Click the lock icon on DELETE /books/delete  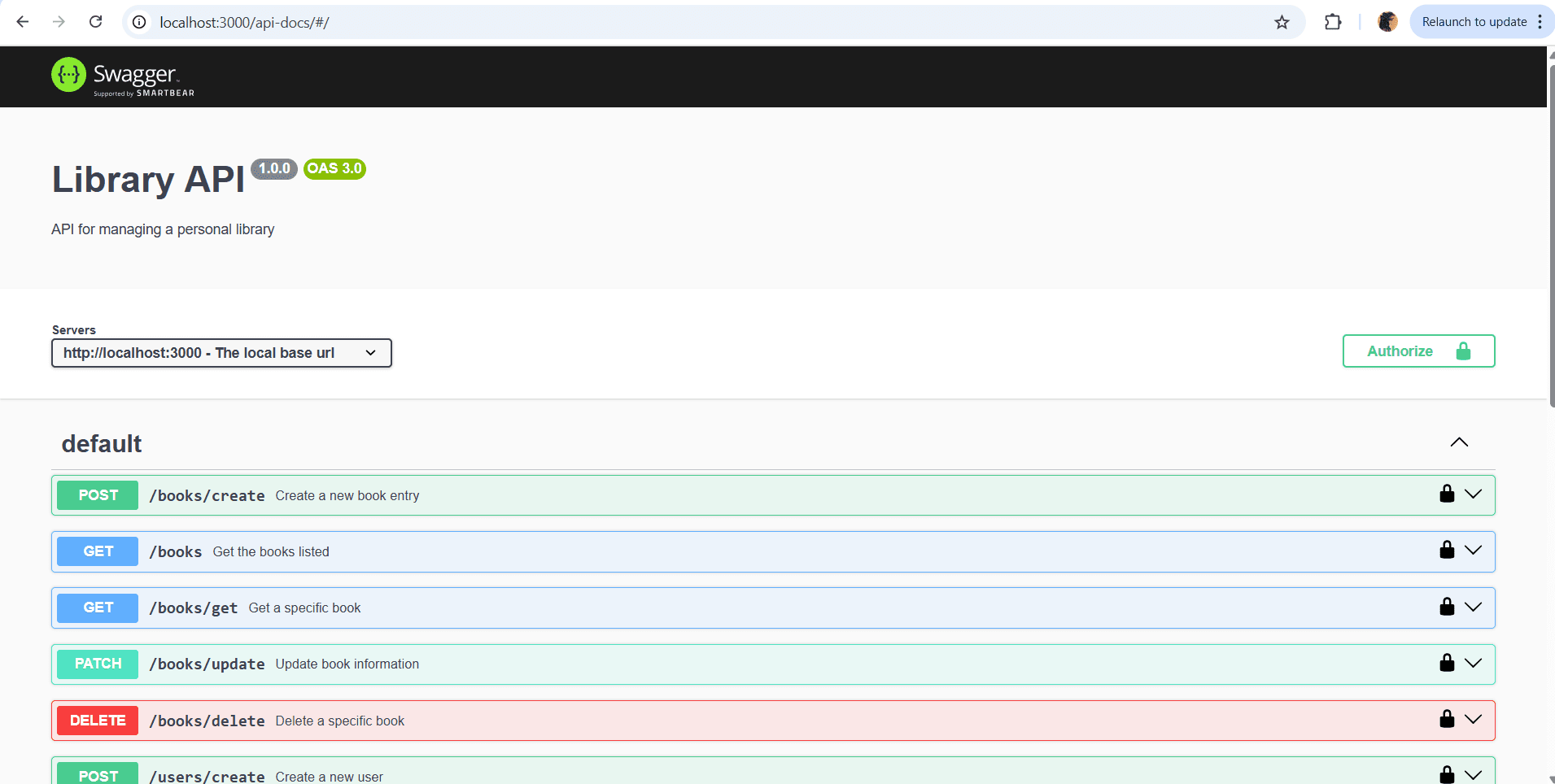point(1447,719)
